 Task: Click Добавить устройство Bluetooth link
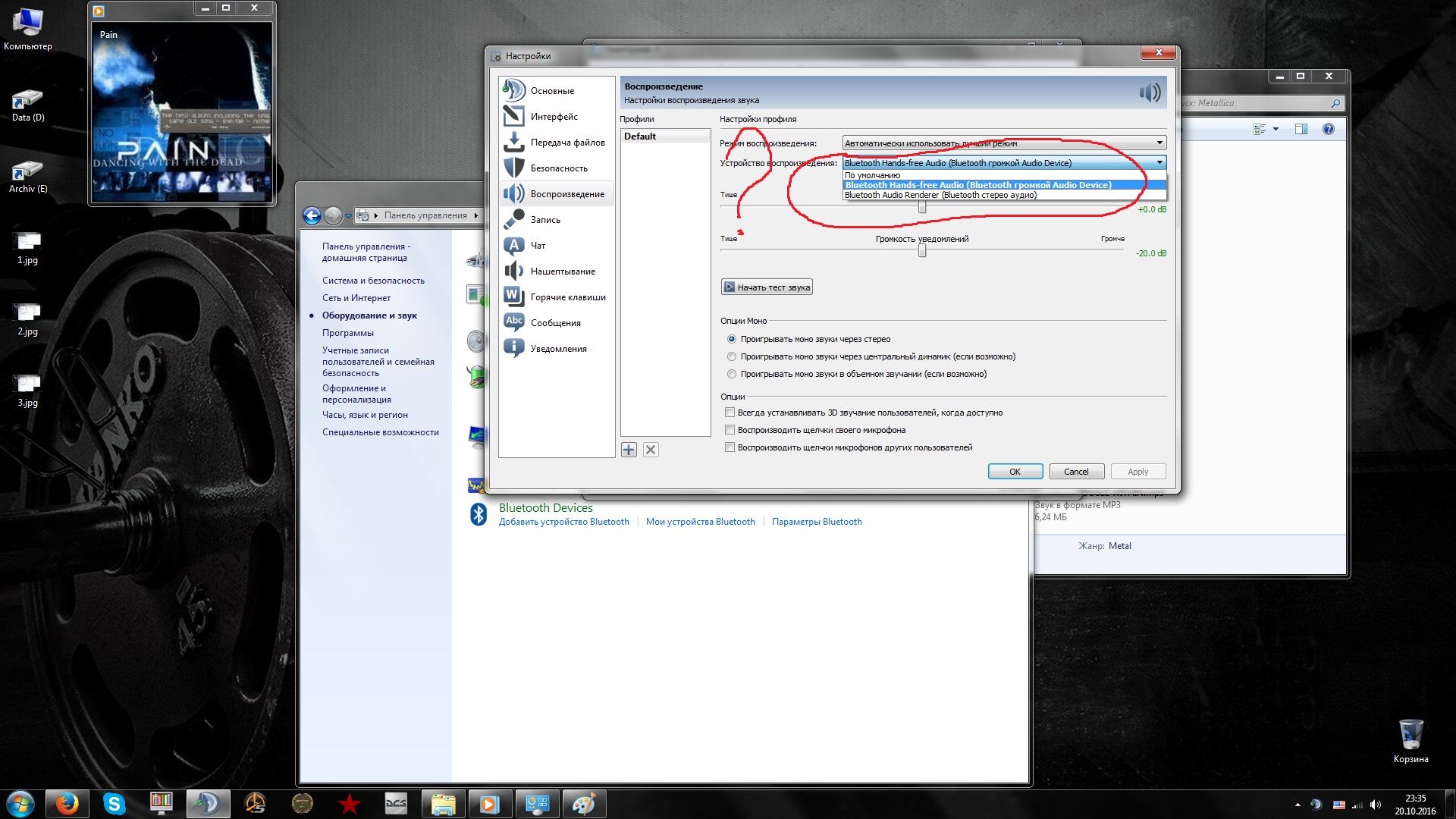564,522
